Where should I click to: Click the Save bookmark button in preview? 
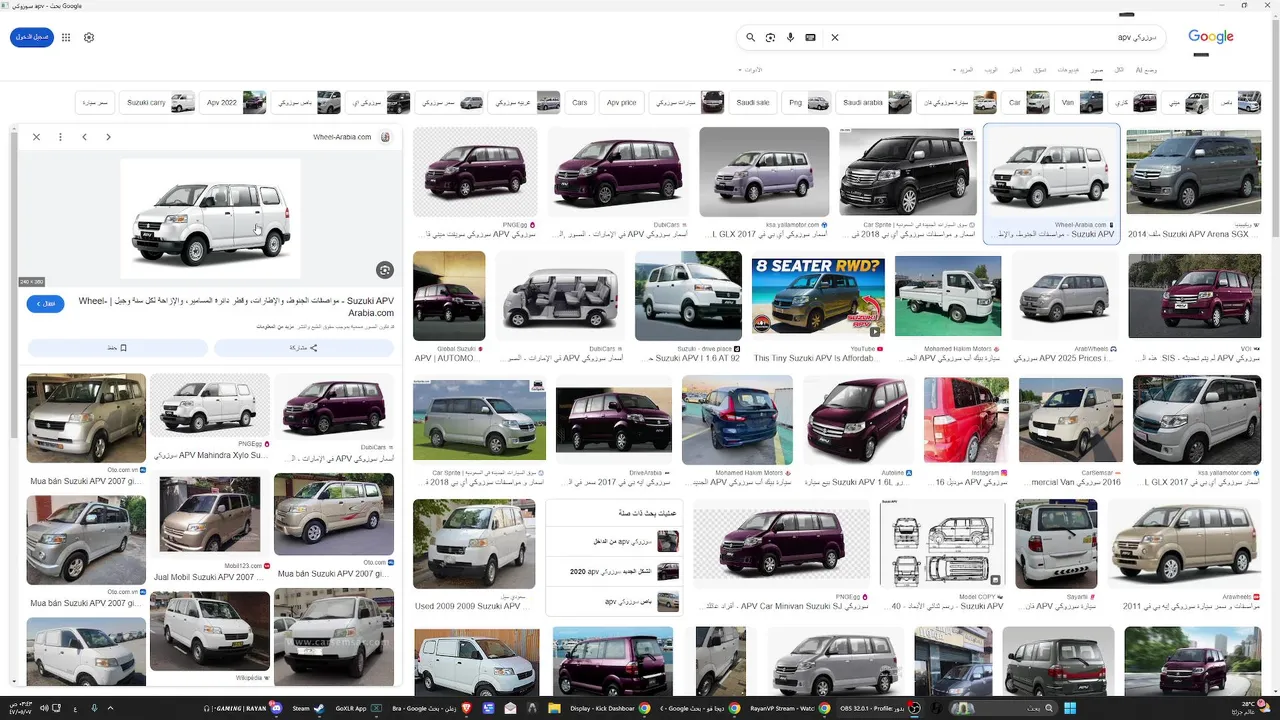118,348
